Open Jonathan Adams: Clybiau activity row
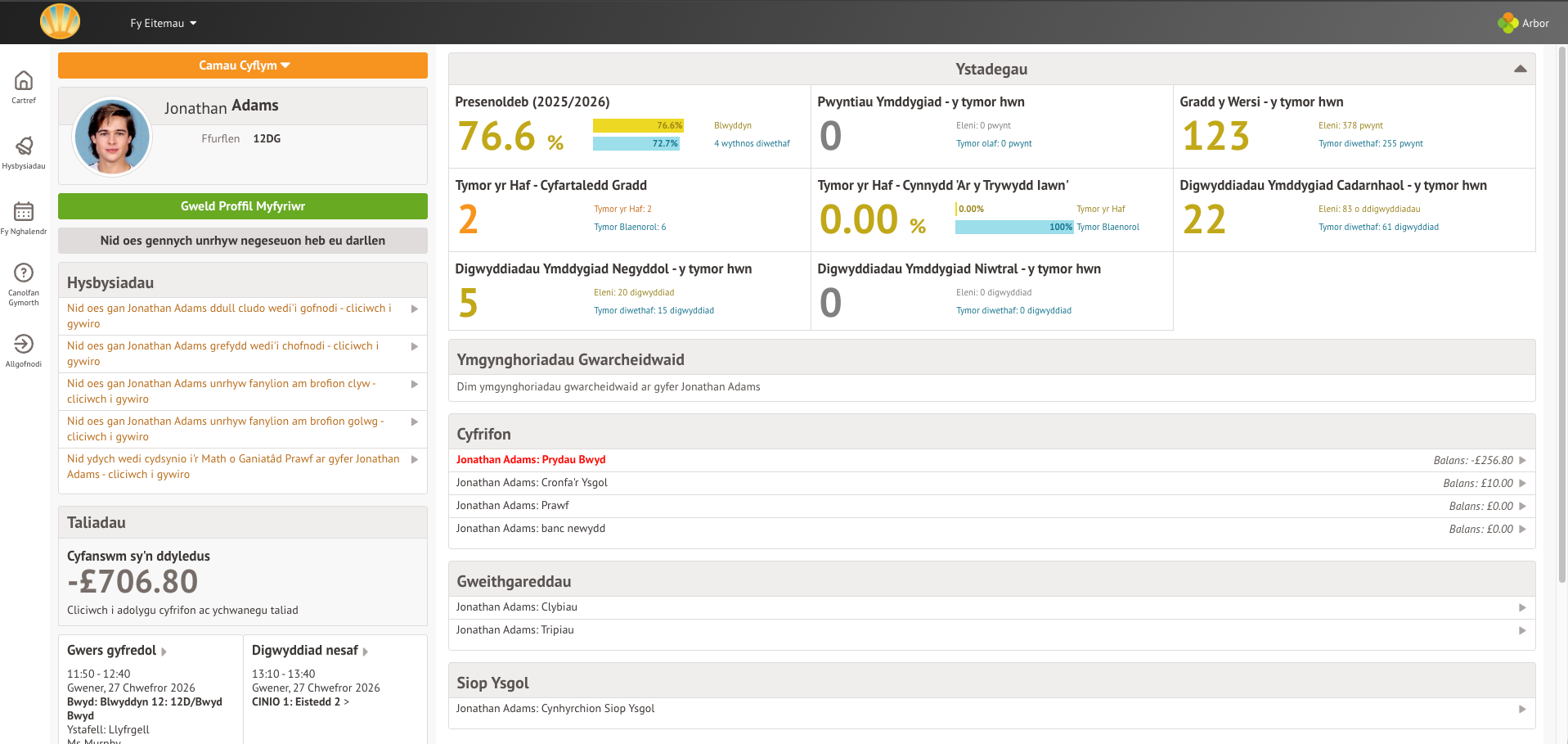 pos(517,607)
